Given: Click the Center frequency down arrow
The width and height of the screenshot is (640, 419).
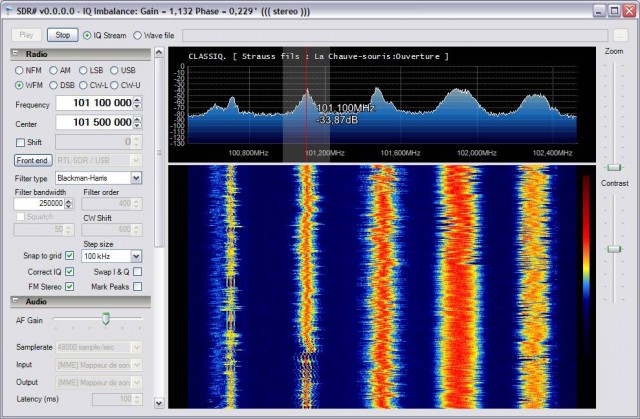Looking at the screenshot, I should [x=137, y=125].
